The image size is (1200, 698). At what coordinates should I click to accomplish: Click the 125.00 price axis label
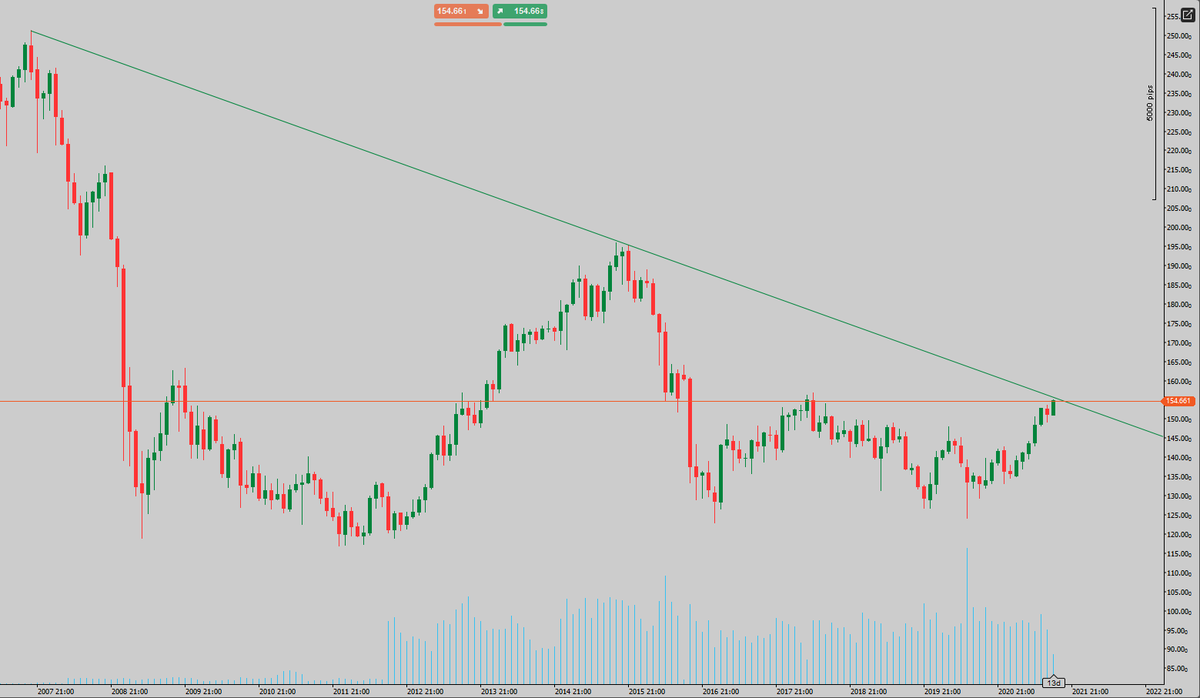pos(1180,516)
